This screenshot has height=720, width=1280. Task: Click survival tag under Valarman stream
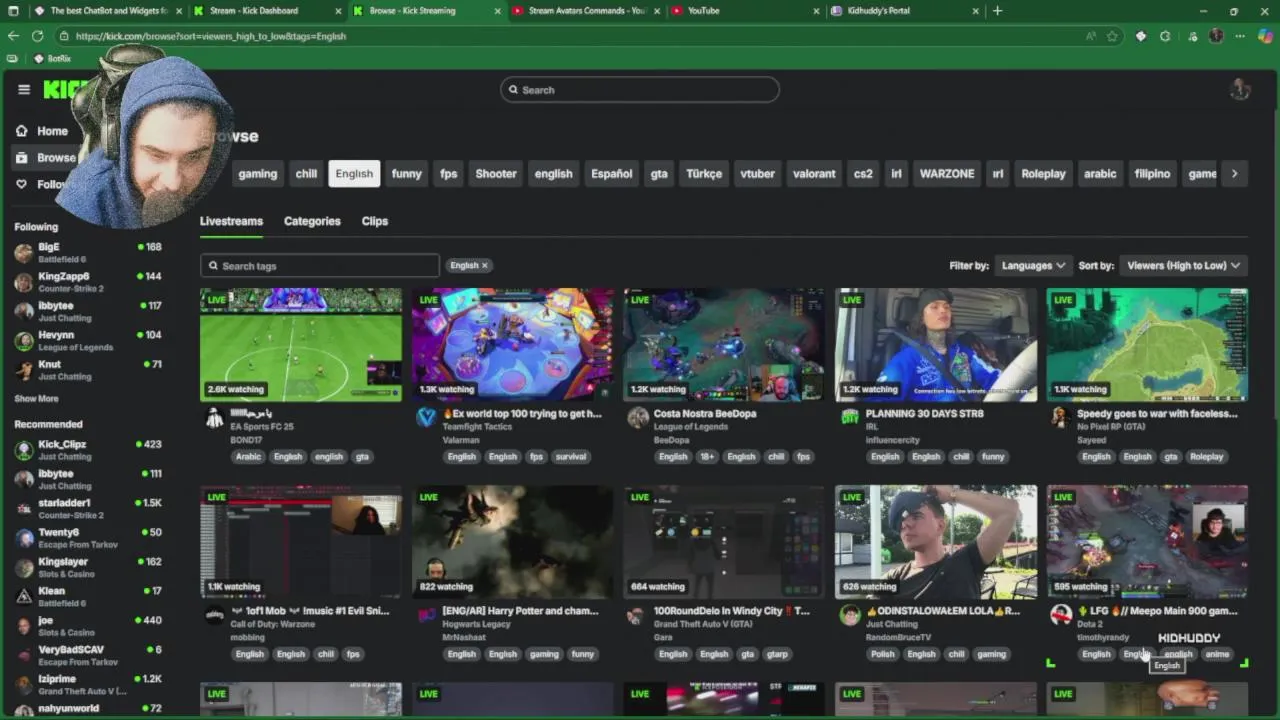click(571, 456)
